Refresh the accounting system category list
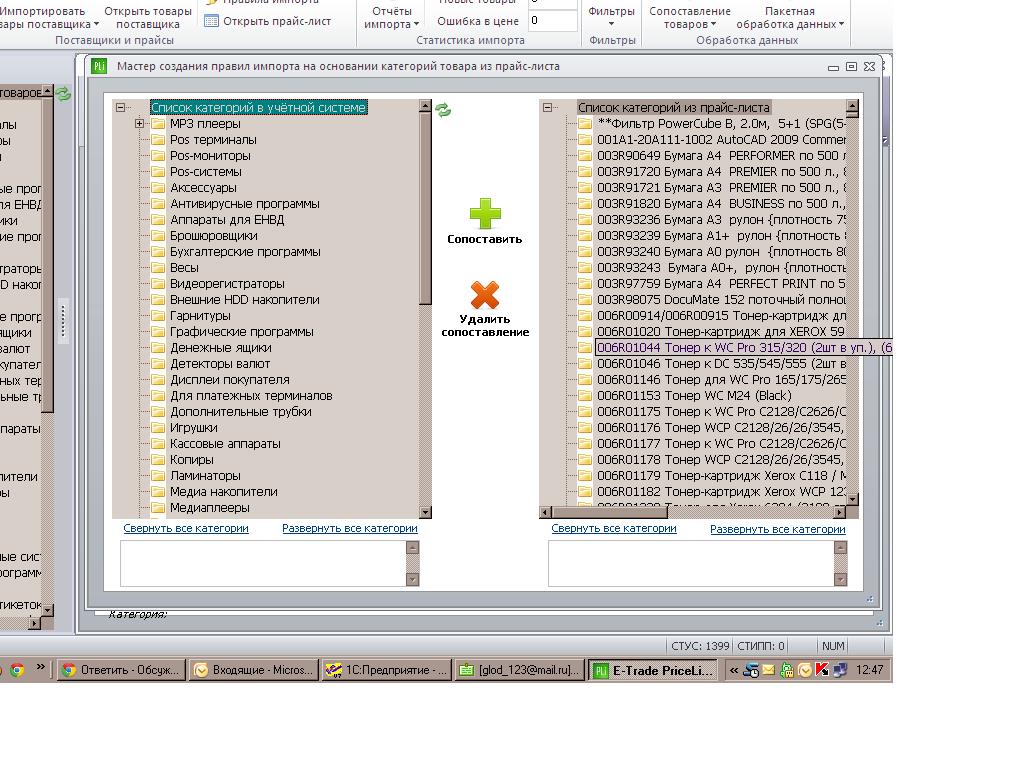The image size is (1024, 768). (x=443, y=110)
